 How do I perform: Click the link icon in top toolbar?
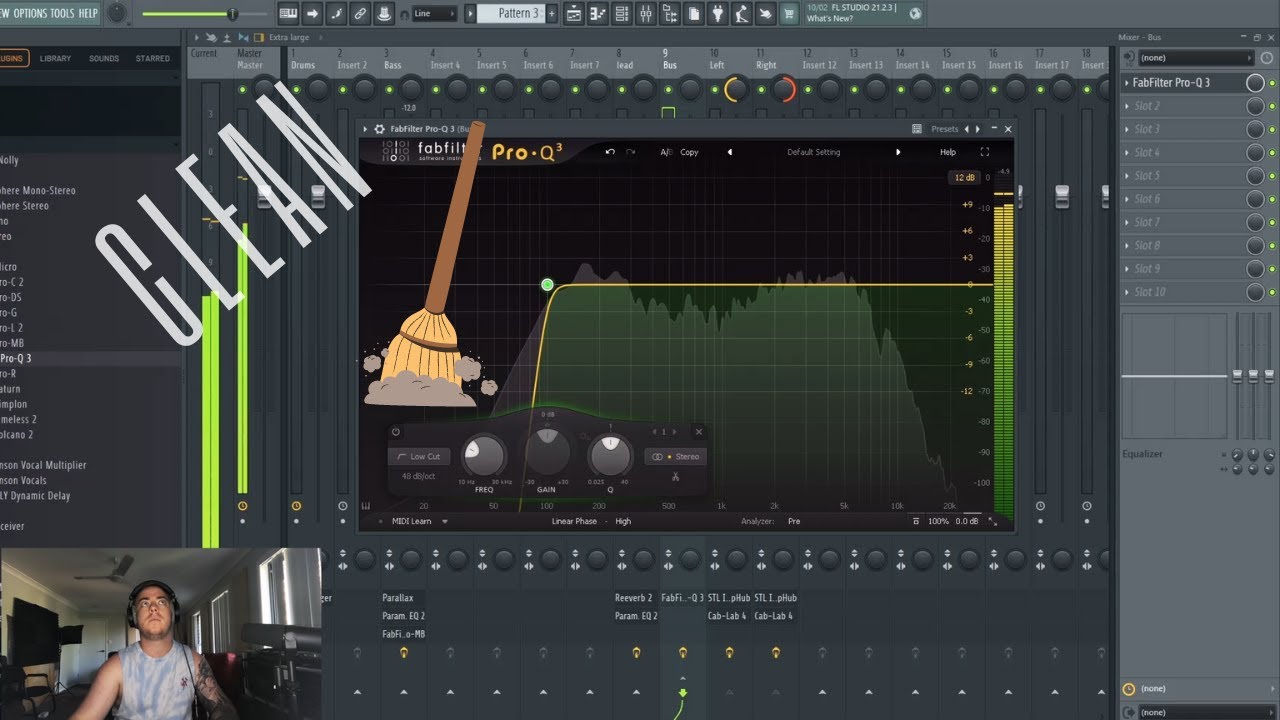[360, 13]
